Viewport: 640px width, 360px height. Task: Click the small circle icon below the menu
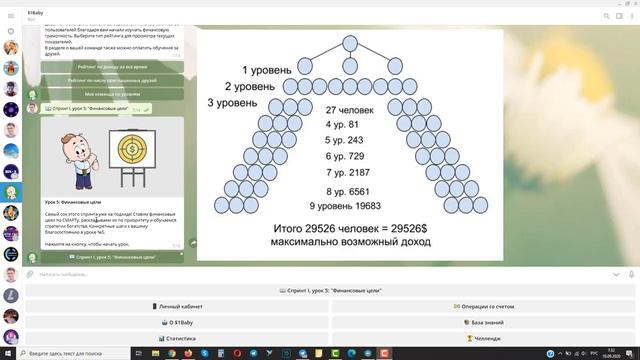tap(11, 31)
